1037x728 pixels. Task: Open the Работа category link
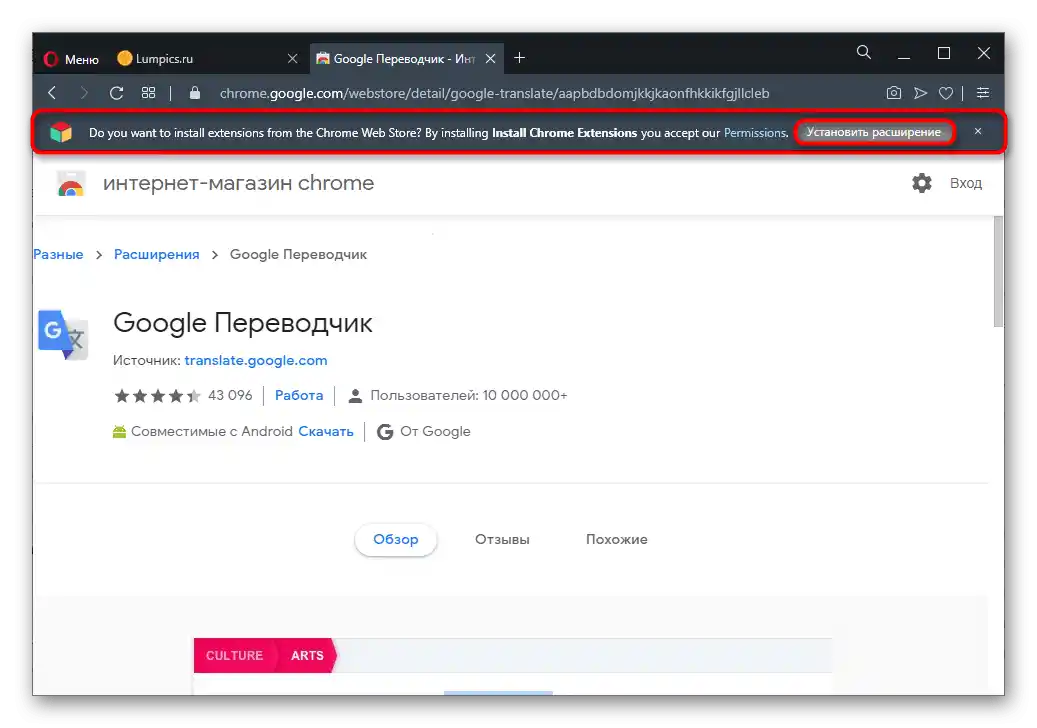point(299,395)
